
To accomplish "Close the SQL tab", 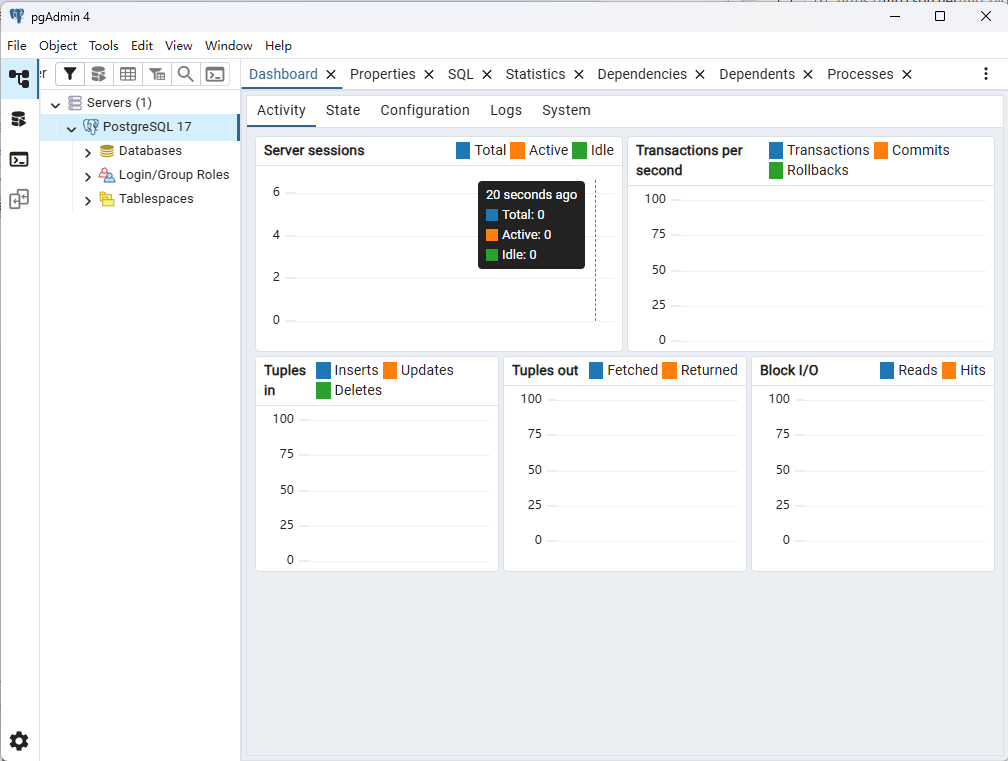I will coord(487,75).
